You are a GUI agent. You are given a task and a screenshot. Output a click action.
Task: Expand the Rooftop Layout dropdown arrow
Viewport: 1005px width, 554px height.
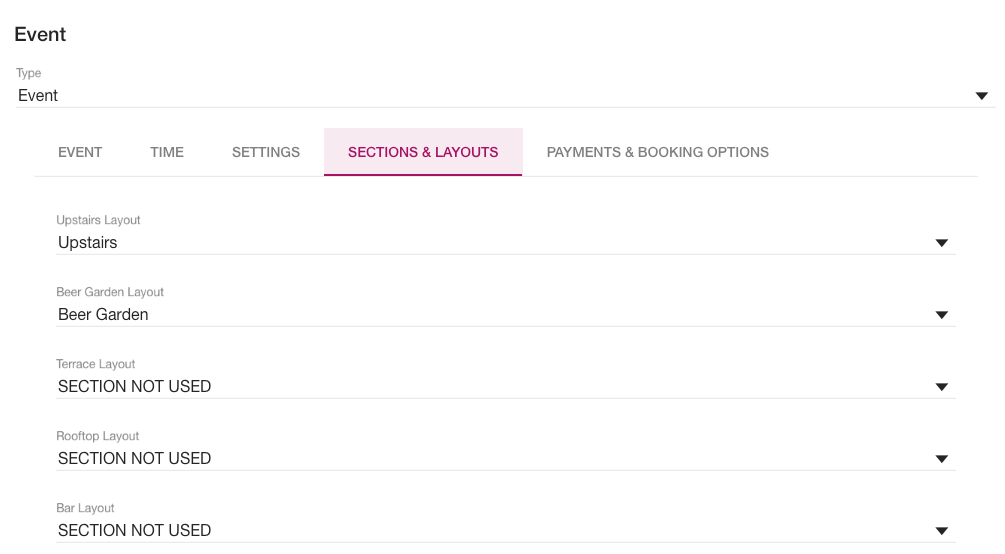point(941,459)
